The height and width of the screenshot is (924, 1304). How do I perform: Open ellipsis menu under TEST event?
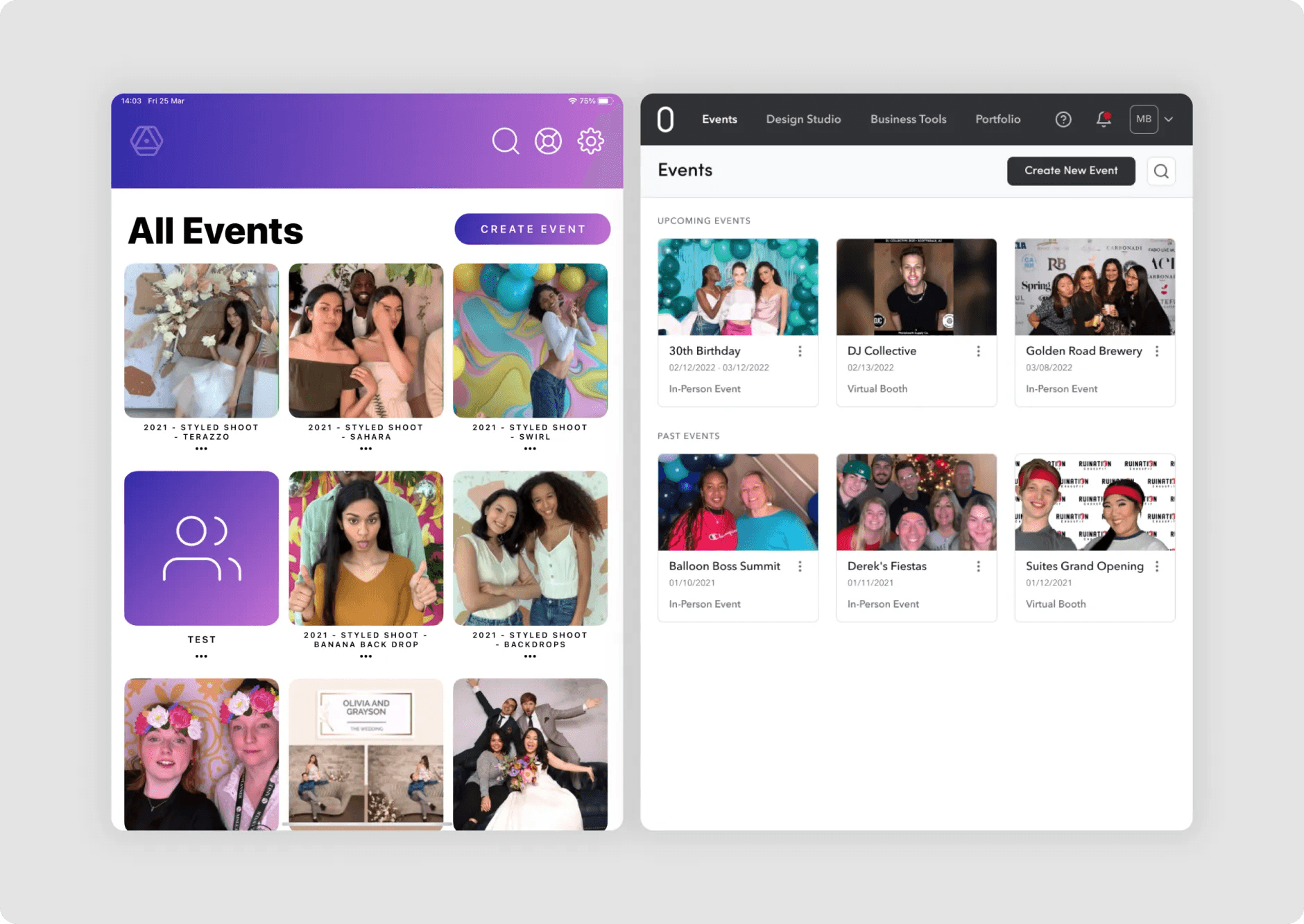(201, 656)
